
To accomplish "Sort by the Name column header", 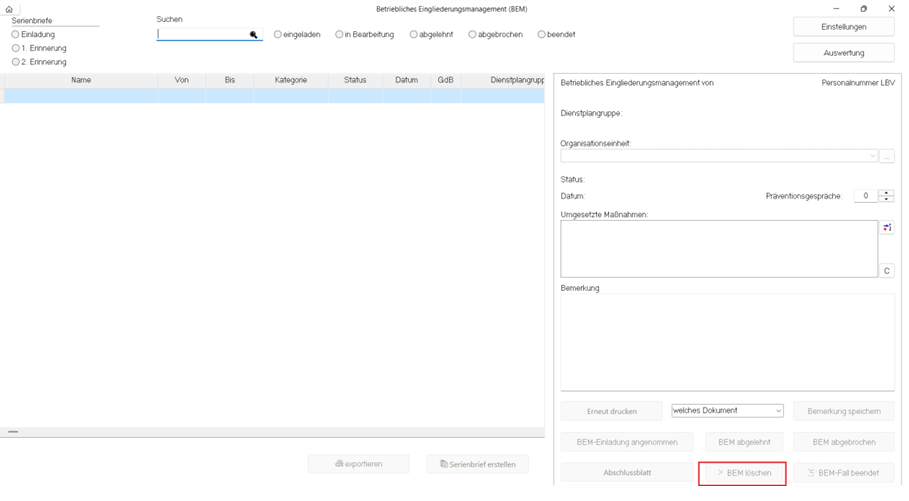I will tap(81, 80).
